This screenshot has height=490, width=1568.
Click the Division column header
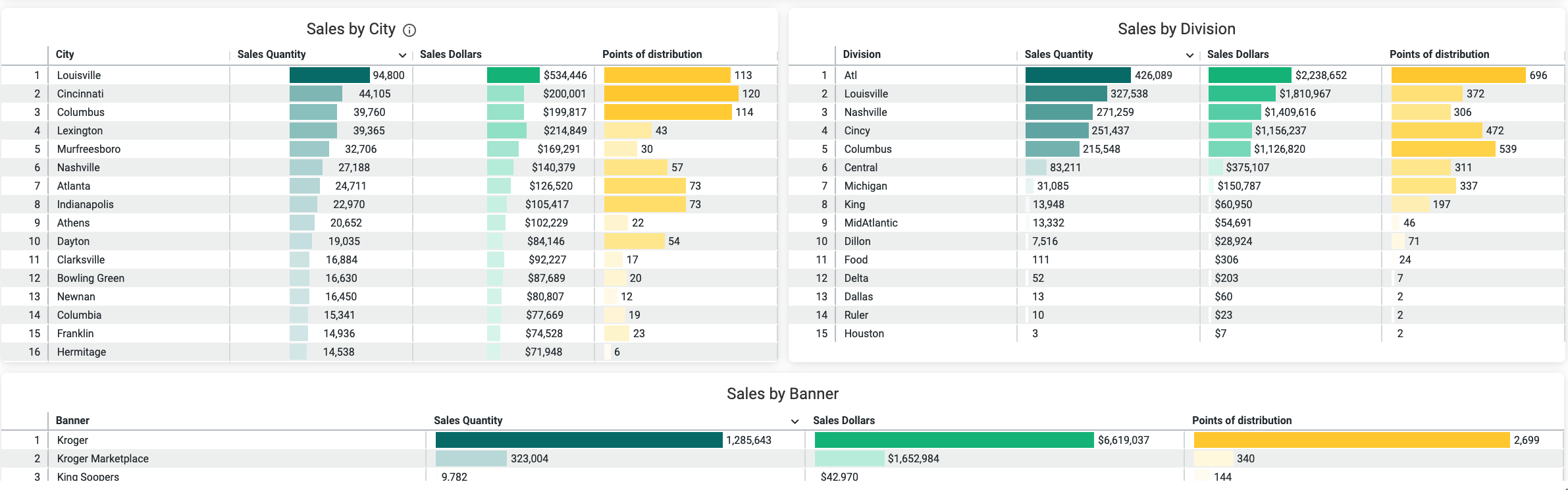[862, 55]
